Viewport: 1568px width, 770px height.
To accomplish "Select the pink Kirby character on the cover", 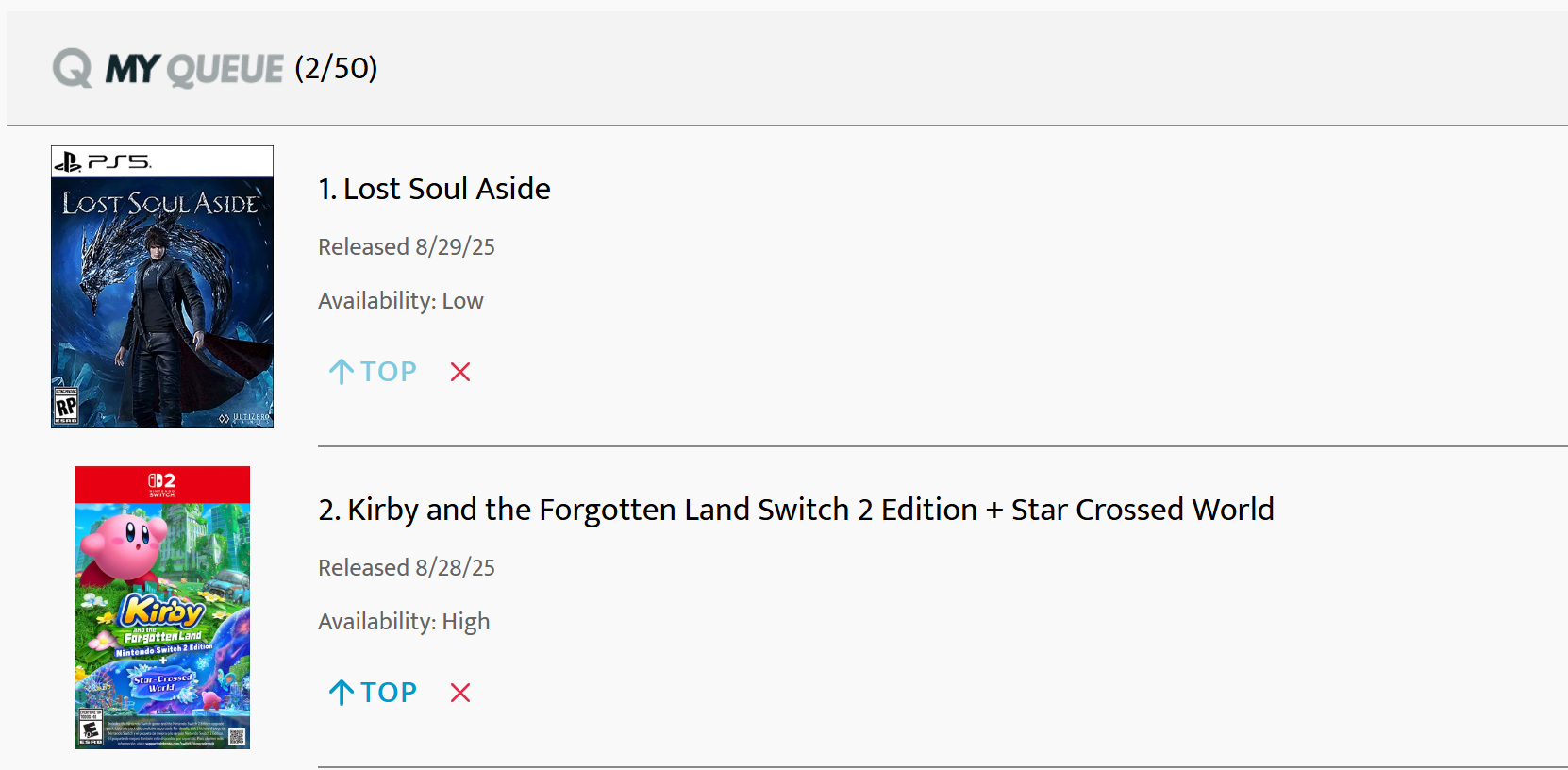I will pos(123,544).
